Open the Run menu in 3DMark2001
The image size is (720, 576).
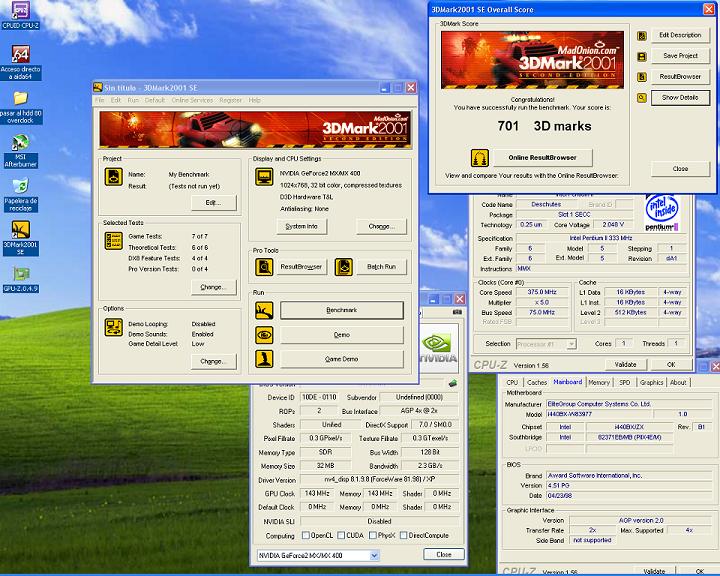pos(133,100)
